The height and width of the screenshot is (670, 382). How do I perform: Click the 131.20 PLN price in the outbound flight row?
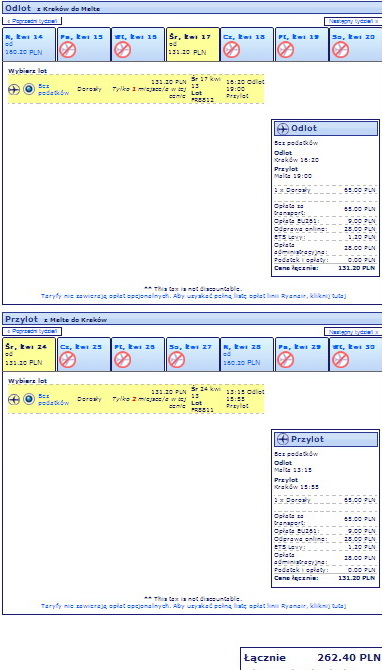pos(169,81)
